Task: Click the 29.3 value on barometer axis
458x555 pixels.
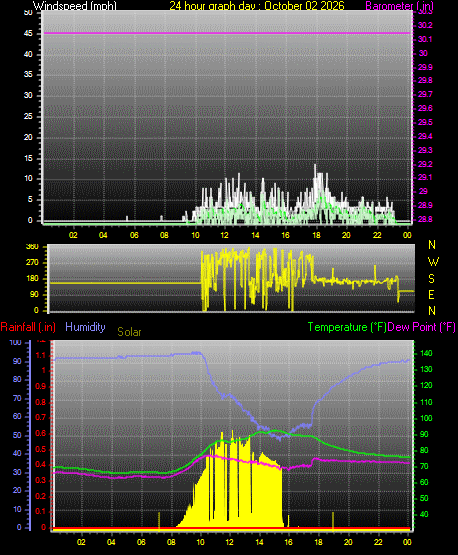Action: point(425,150)
